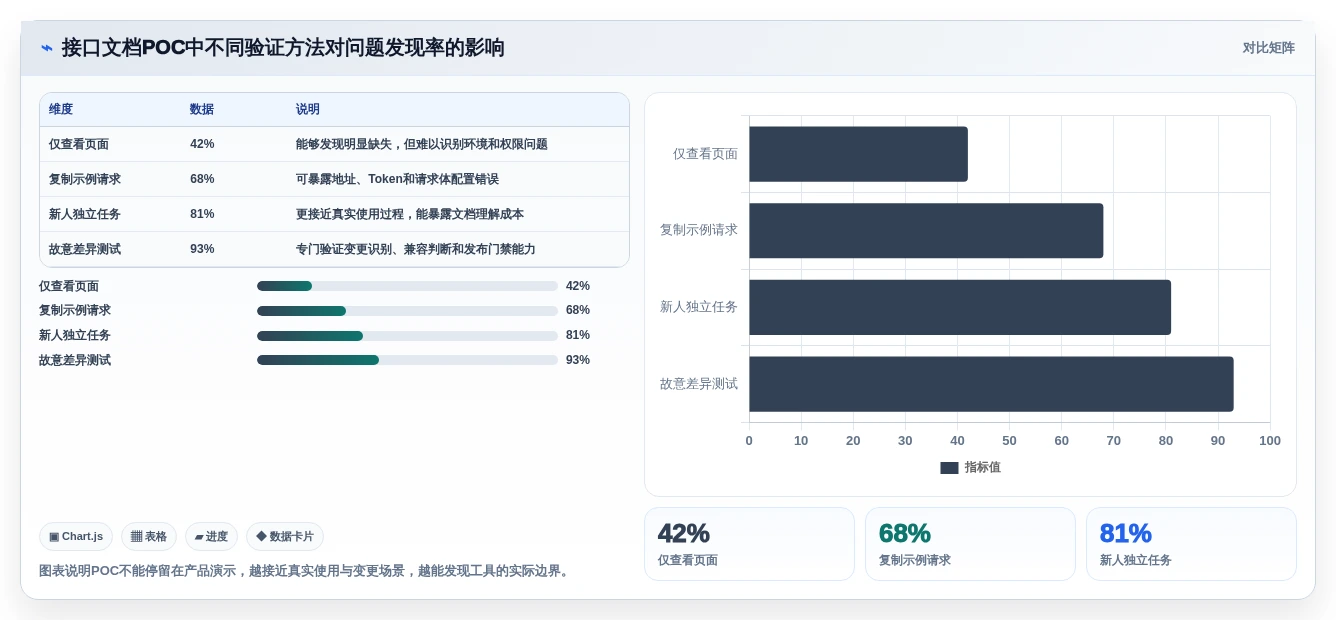Click the 故意差异测试 chart bar

991,384
